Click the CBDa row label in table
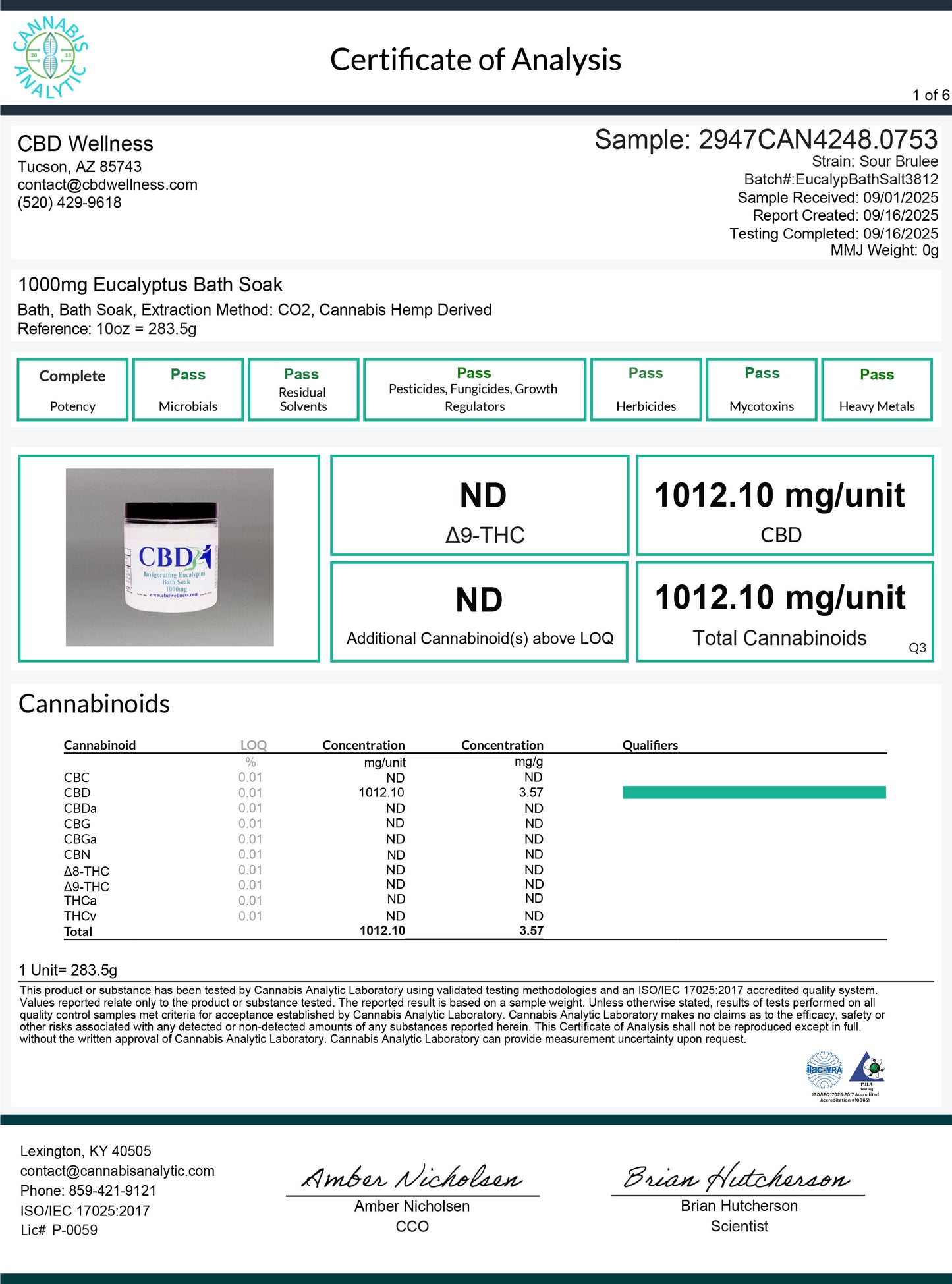This screenshot has width=952, height=1284. [x=80, y=808]
